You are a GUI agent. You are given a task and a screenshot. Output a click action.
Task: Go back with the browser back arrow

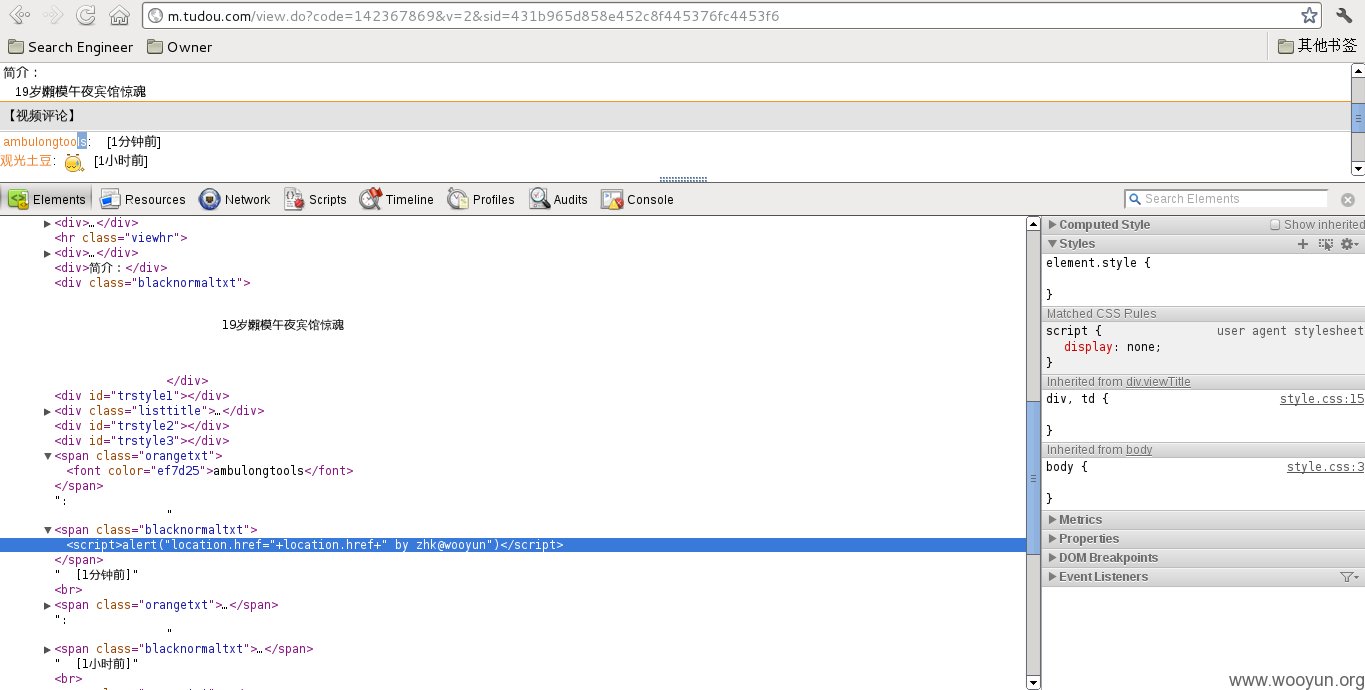19,15
